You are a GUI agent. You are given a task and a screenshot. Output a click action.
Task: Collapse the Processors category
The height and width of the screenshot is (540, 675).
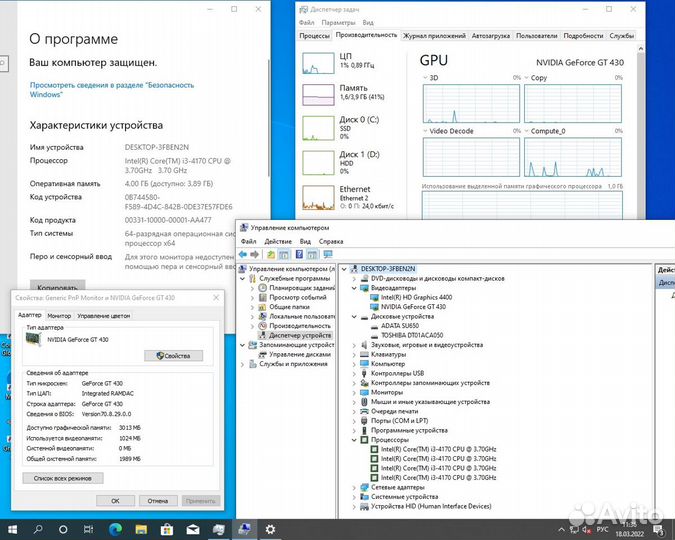point(354,440)
